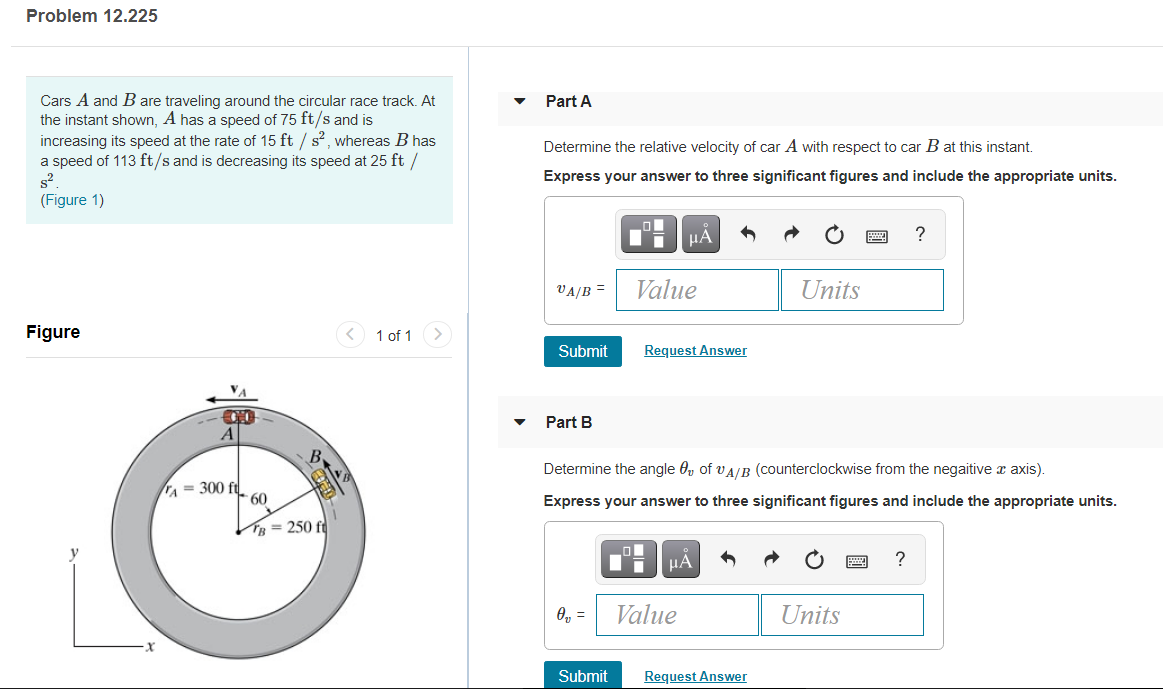Open the units (μÅ) symbol menu in Part B
1163x689 pixels.
pyautogui.click(x=680, y=559)
